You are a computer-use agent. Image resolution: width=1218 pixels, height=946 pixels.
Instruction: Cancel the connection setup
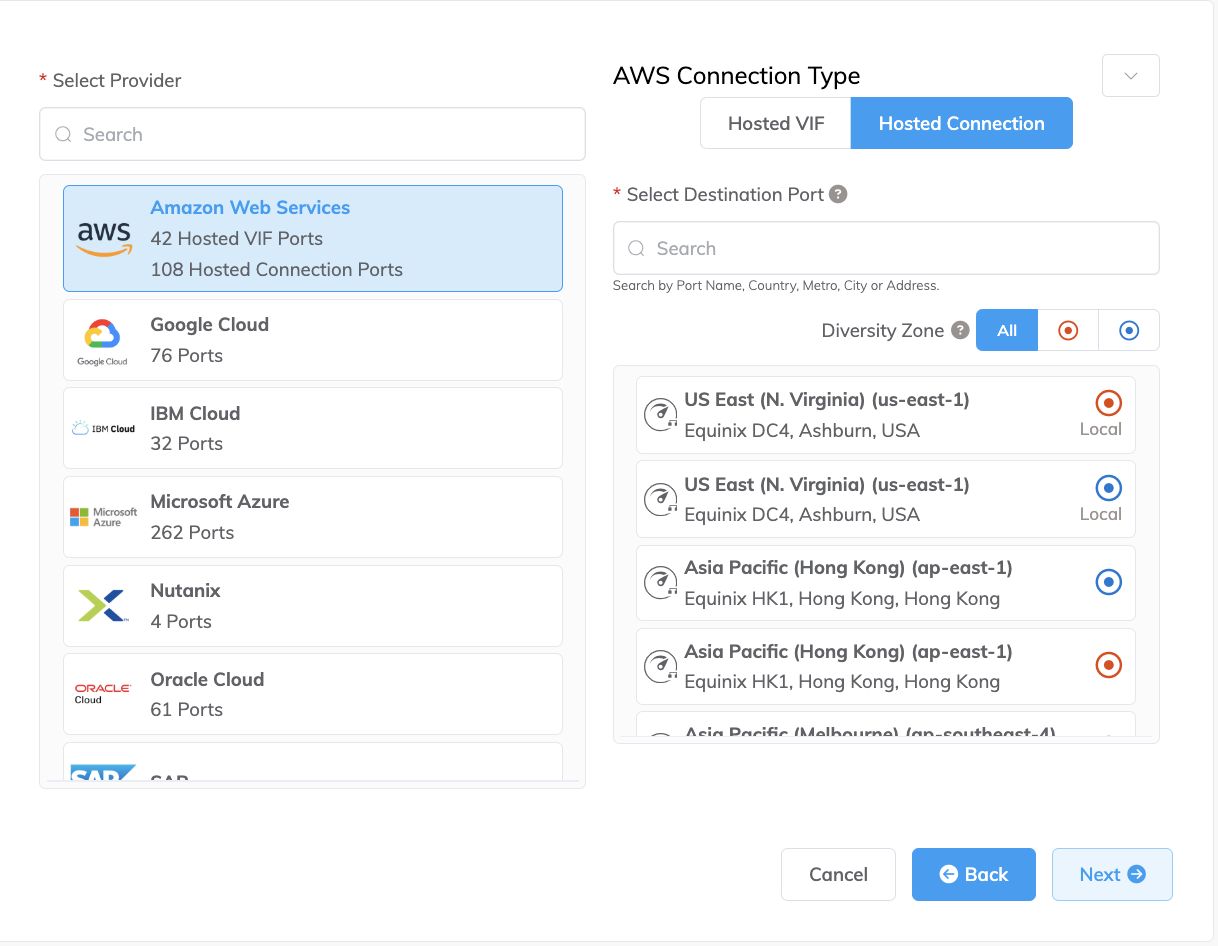tap(838, 874)
